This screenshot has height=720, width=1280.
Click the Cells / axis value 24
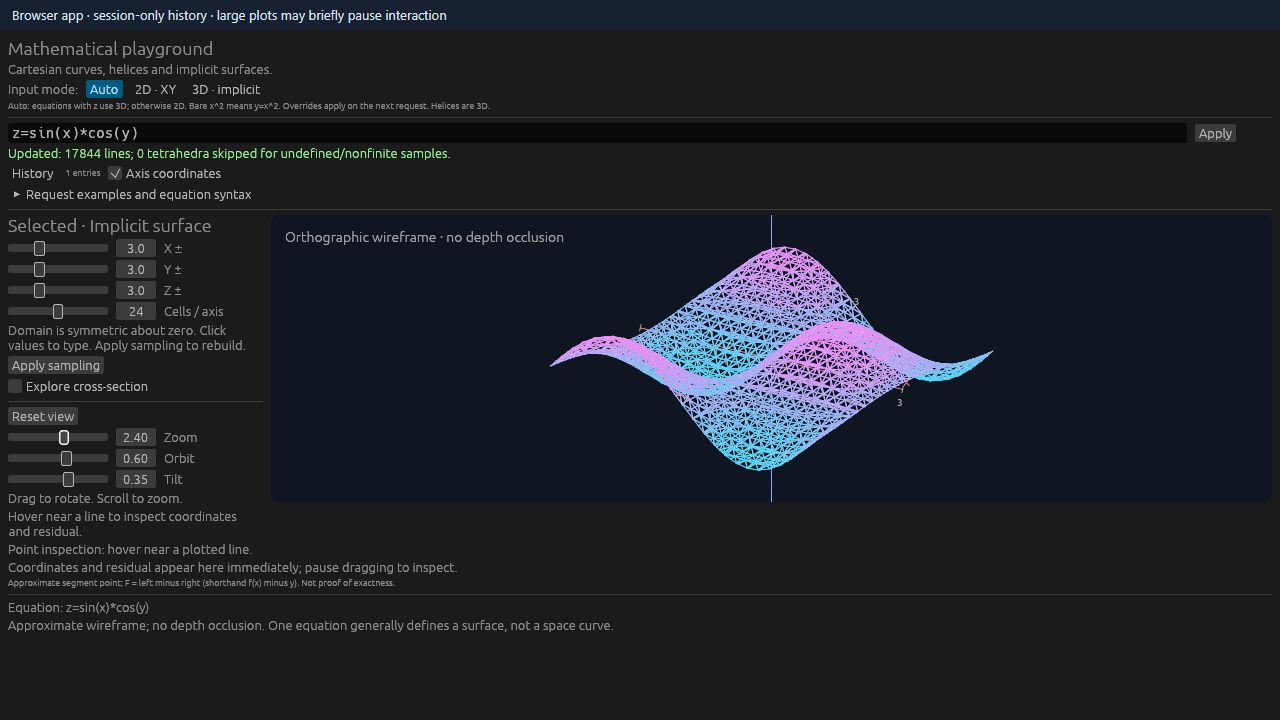click(136, 311)
